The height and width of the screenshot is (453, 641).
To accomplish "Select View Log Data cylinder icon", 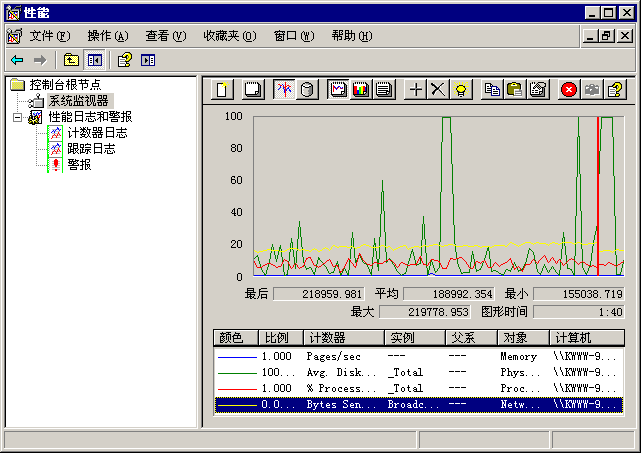I will pyautogui.click(x=307, y=90).
